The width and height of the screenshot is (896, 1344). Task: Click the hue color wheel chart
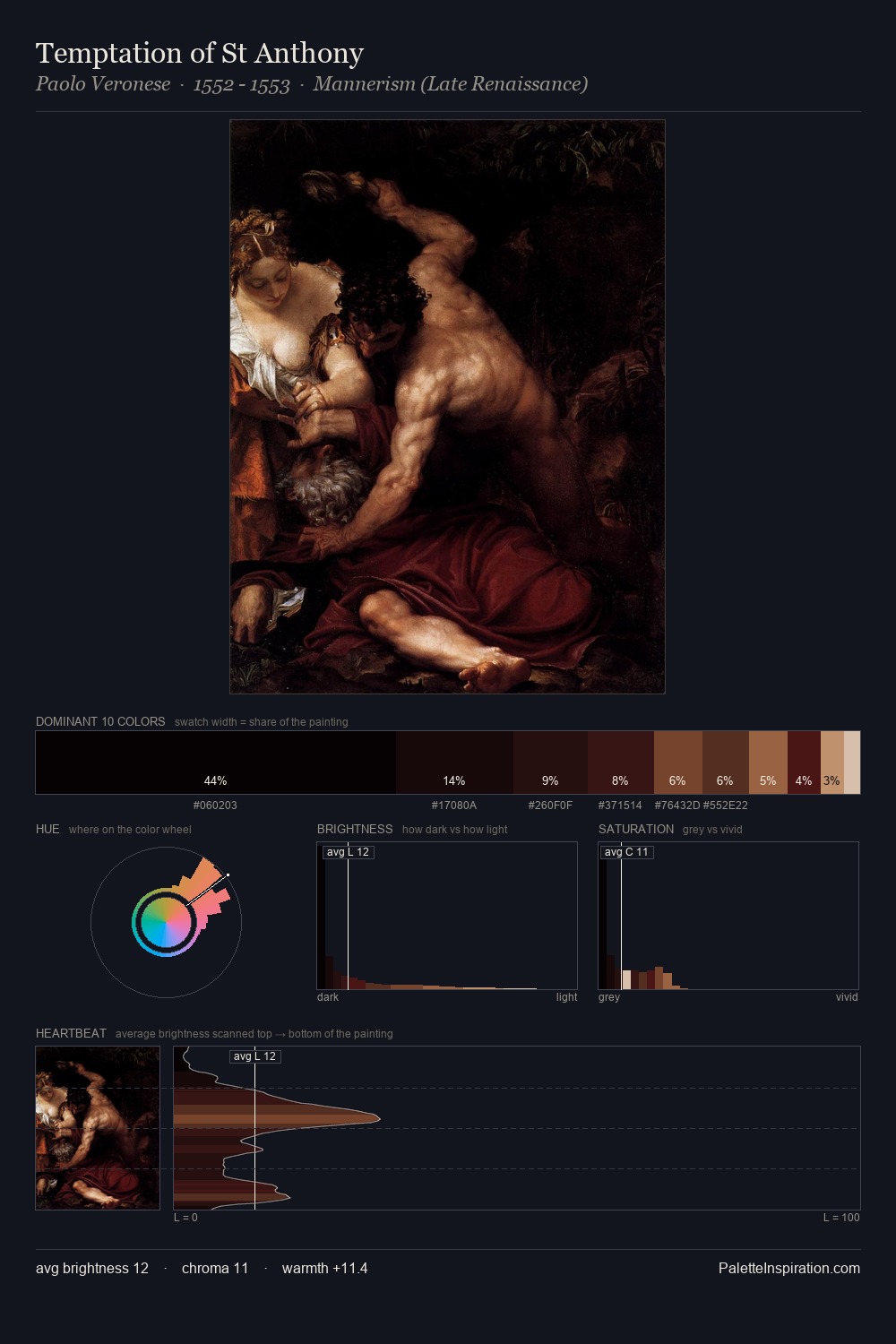pyautogui.click(x=166, y=922)
